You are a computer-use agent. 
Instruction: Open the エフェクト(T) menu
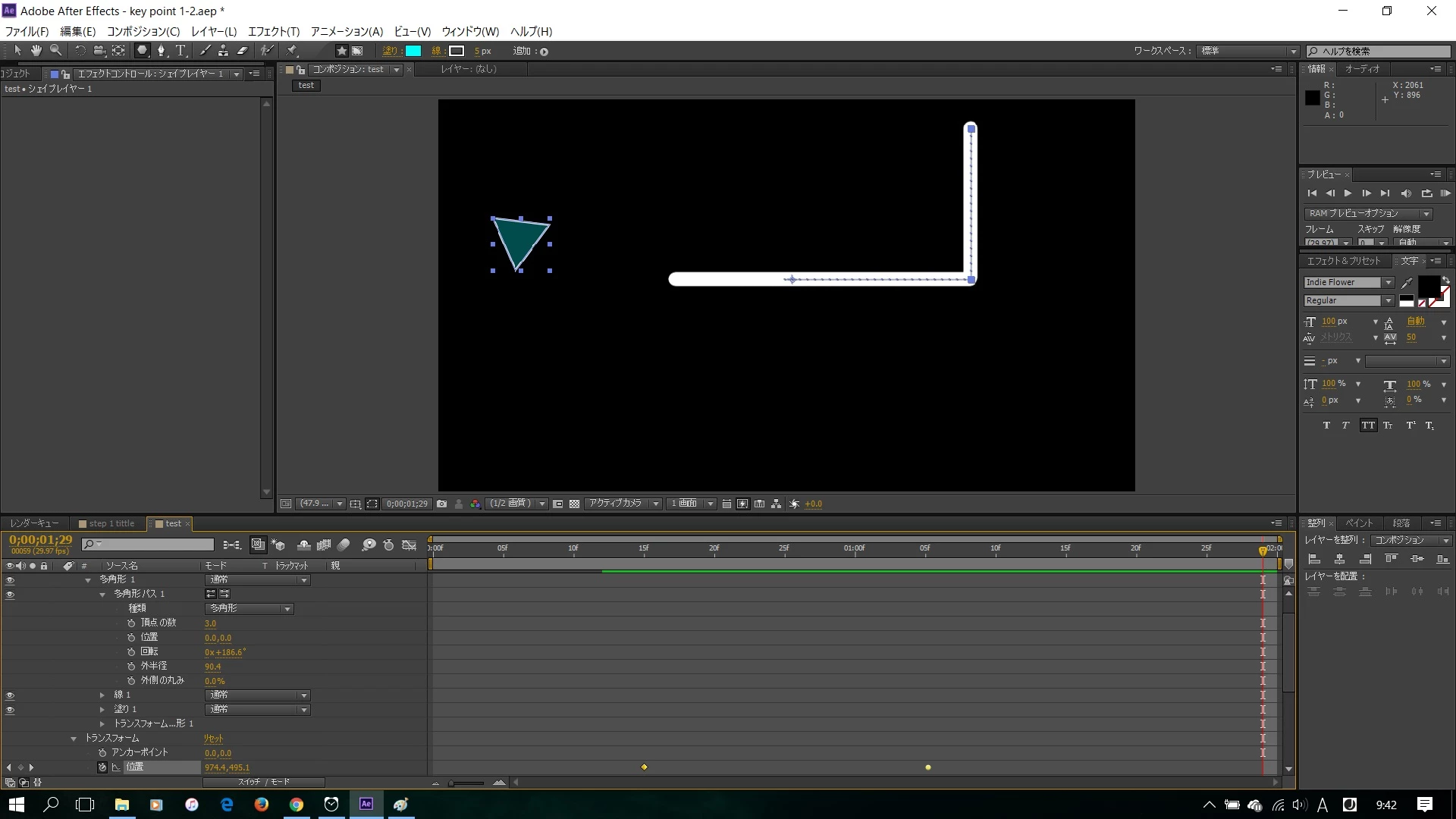273,31
